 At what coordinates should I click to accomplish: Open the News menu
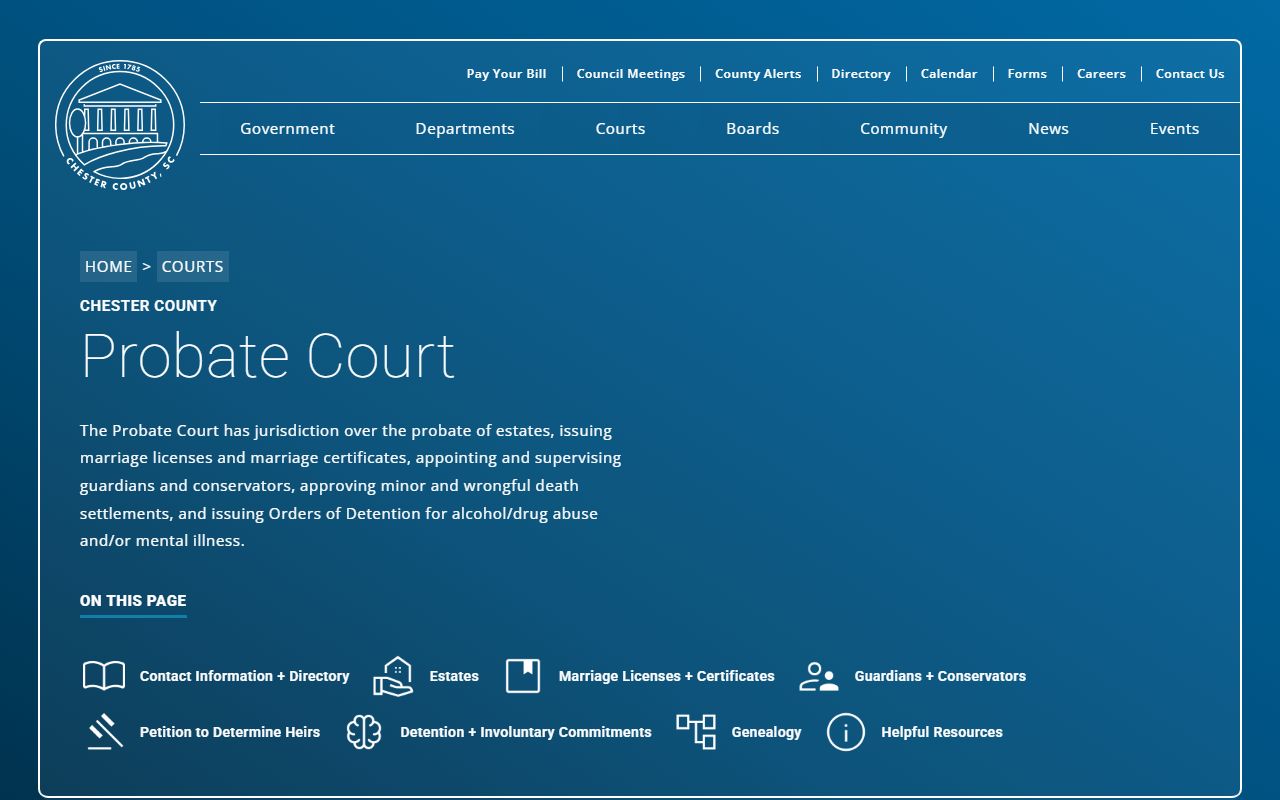[x=1048, y=129]
